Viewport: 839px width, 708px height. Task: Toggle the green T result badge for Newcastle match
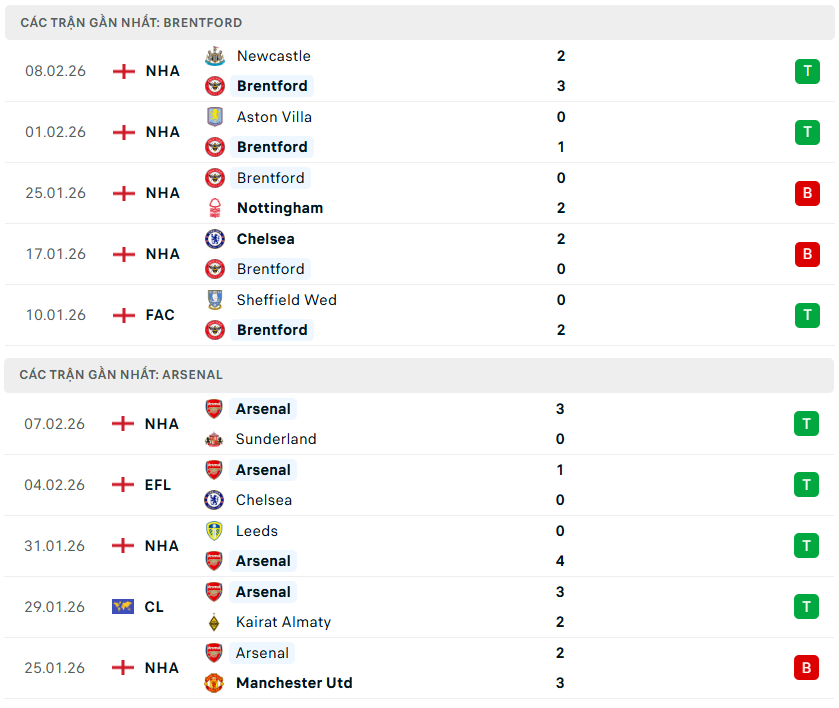pos(807,71)
